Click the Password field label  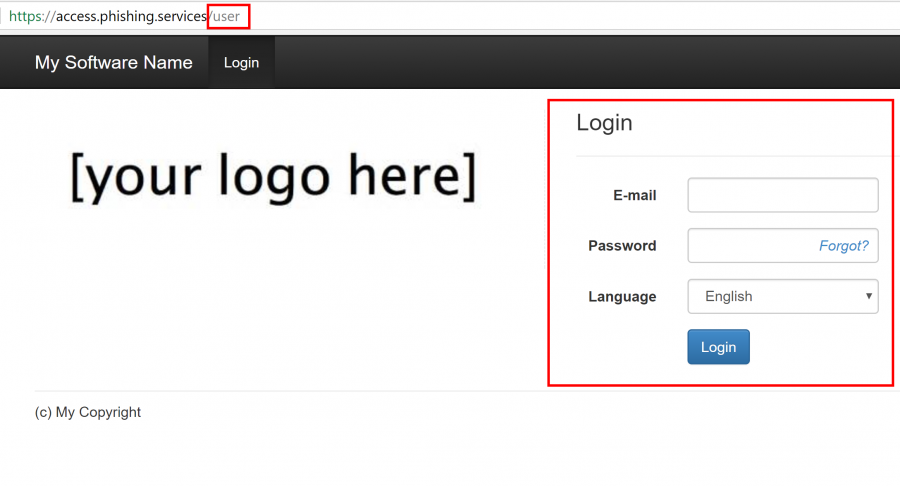(x=622, y=246)
